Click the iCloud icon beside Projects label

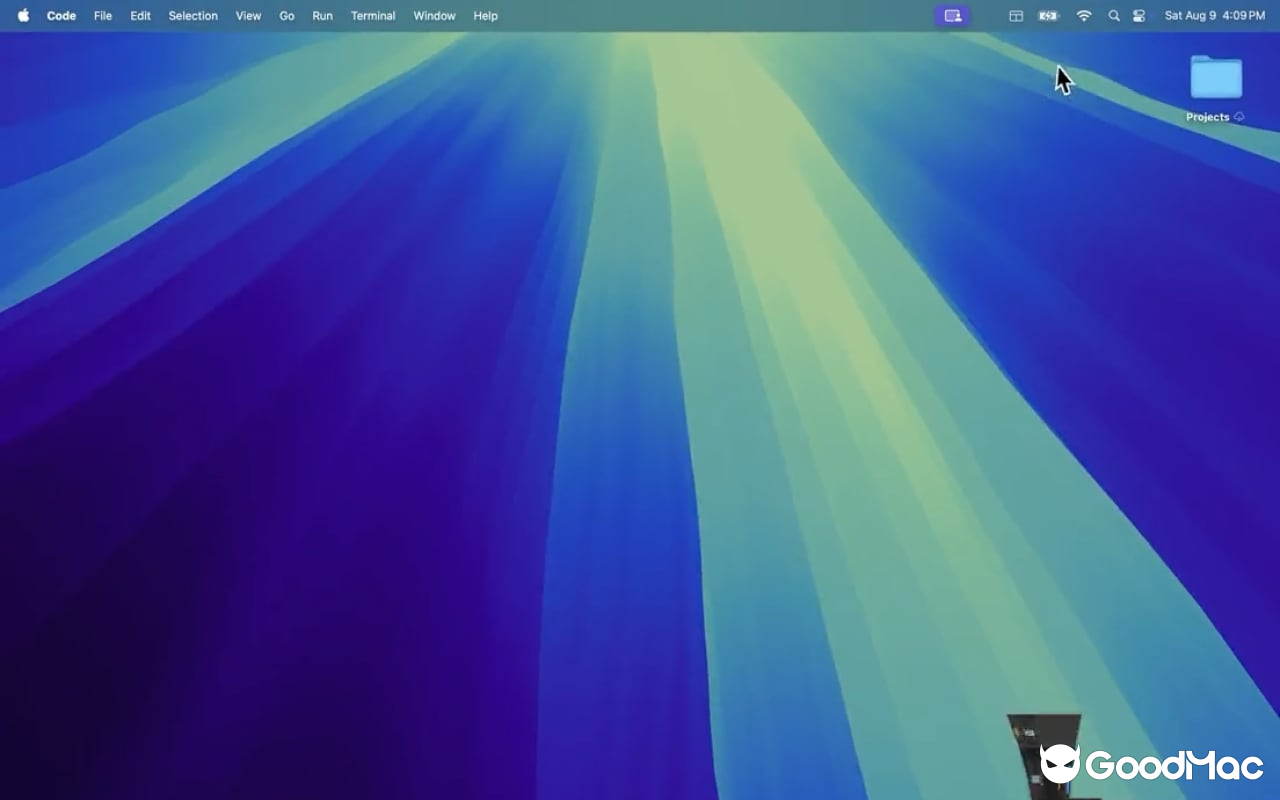click(1238, 117)
